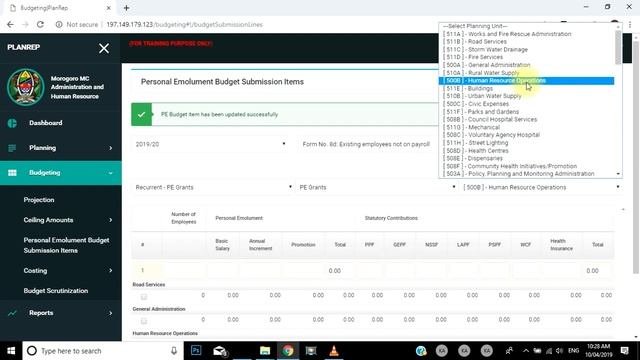Viewport: 640px width, 360px height.
Task: Click the browser back arrow
Action: [10, 24]
